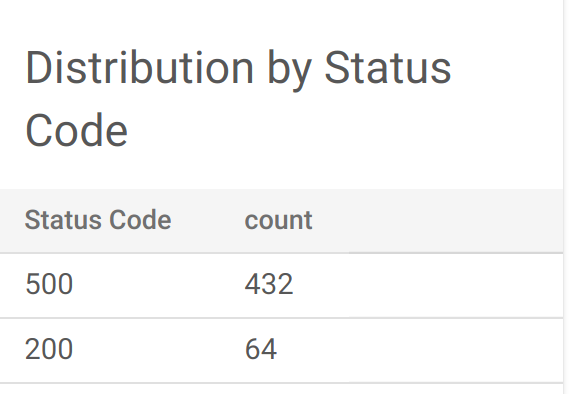Click the word "Code" in the heading
Screen dimensions: 580x394
tap(77, 131)
